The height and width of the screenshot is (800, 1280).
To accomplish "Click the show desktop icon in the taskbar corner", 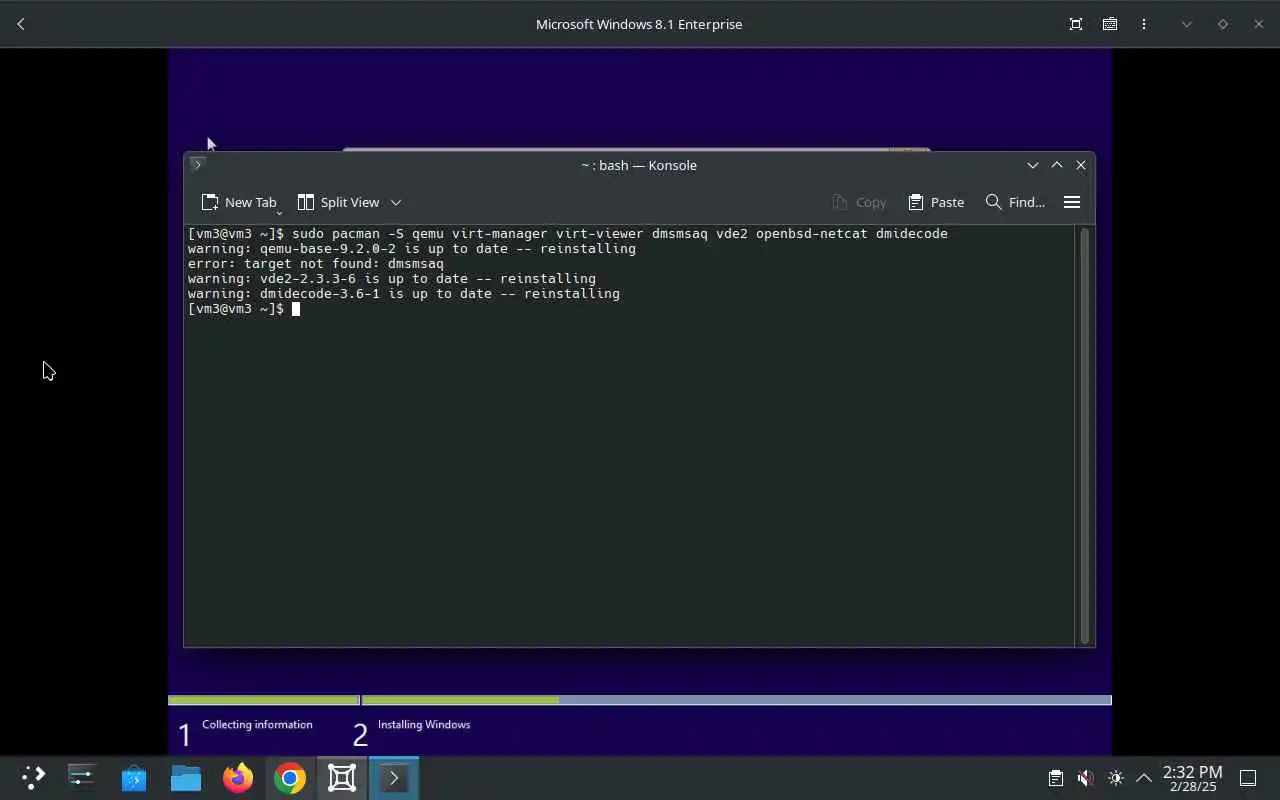I will point(1248,778).
